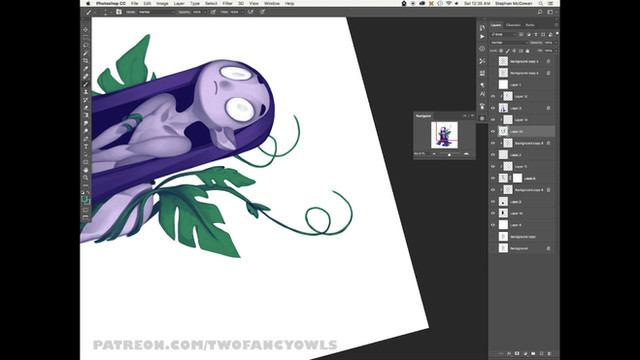
Task: Open Actions panel play icon
Action: pos(482,36)
